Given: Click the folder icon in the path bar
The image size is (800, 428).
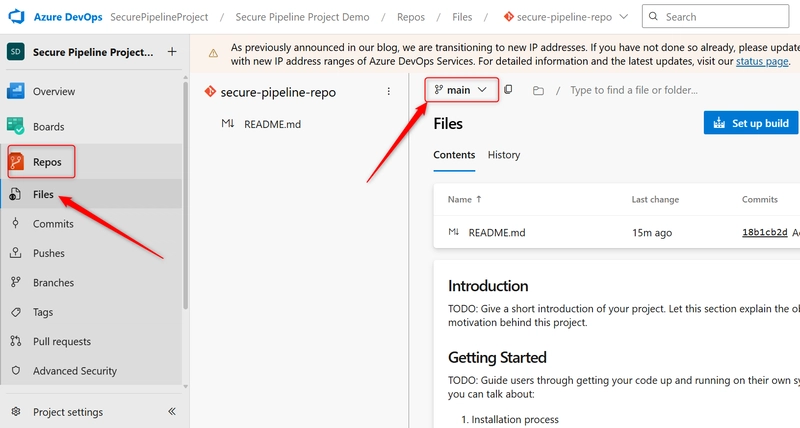Looking at the screenshot, I should click(538, 91).
